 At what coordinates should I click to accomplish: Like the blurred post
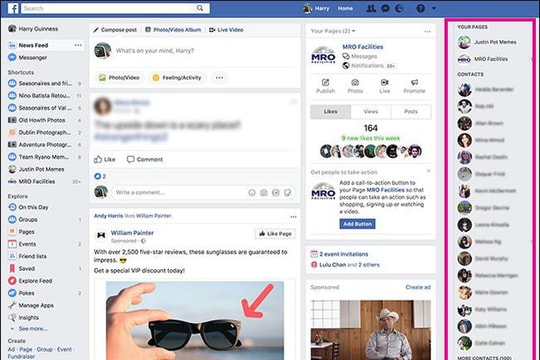105,160
